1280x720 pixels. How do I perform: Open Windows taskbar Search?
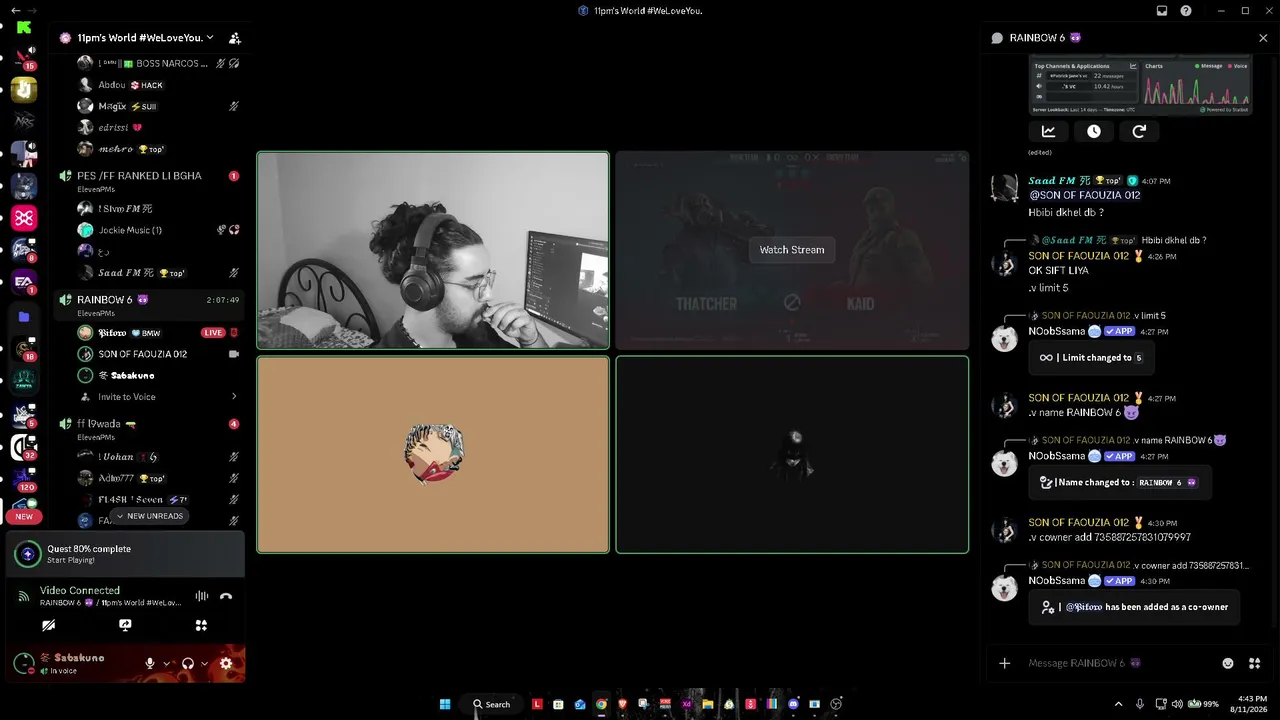point(491,704)
